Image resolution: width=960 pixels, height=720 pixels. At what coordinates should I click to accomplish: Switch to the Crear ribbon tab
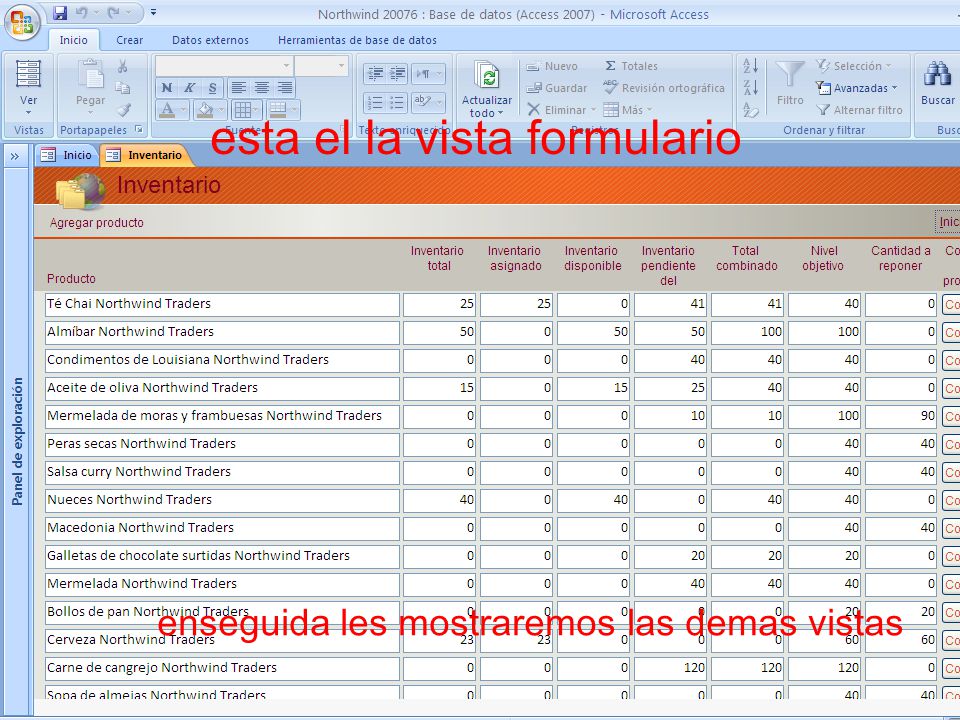pyautogui.click(x=129, y=40)
